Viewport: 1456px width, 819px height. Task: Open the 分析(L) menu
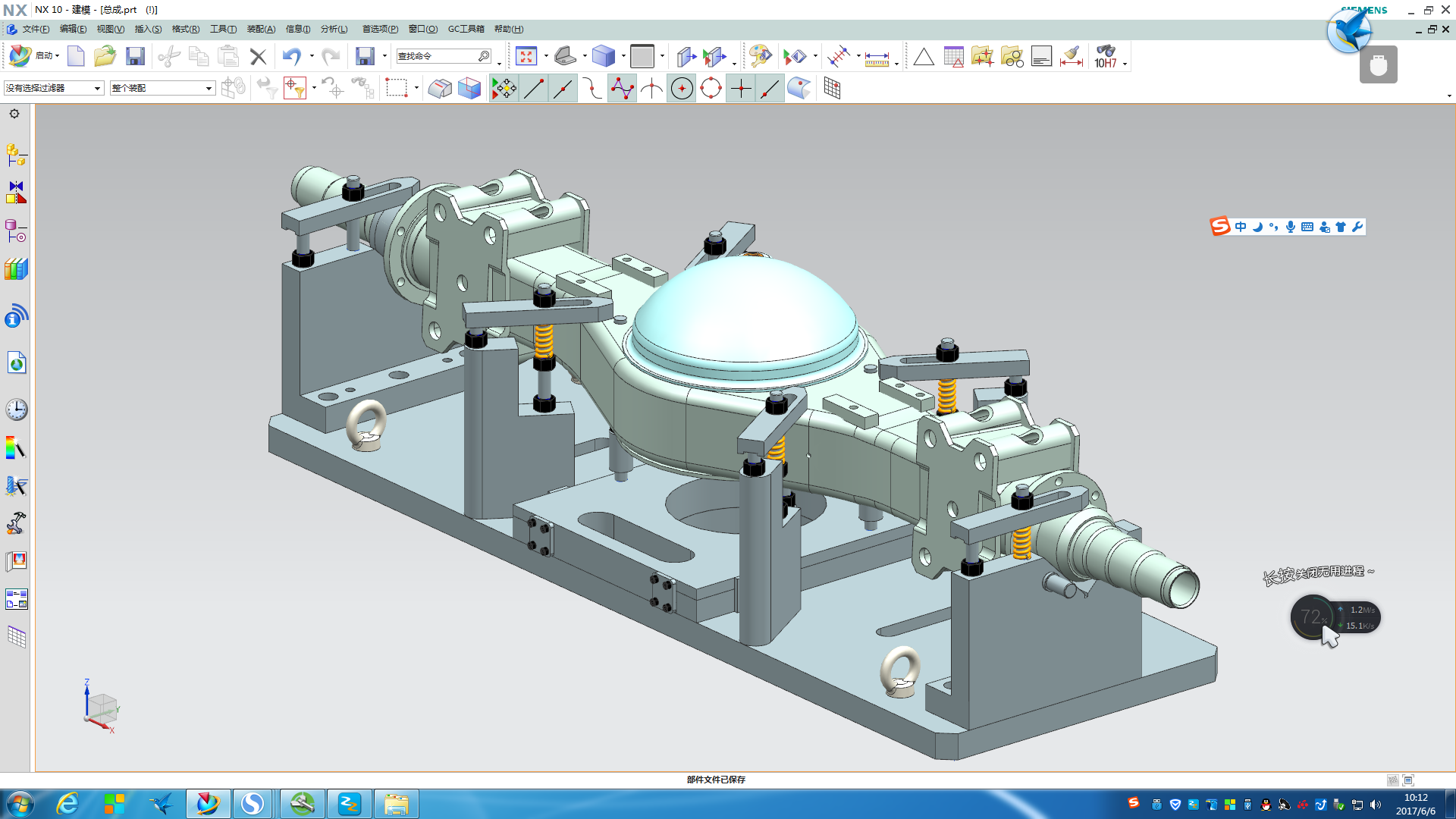coord(334,29)
